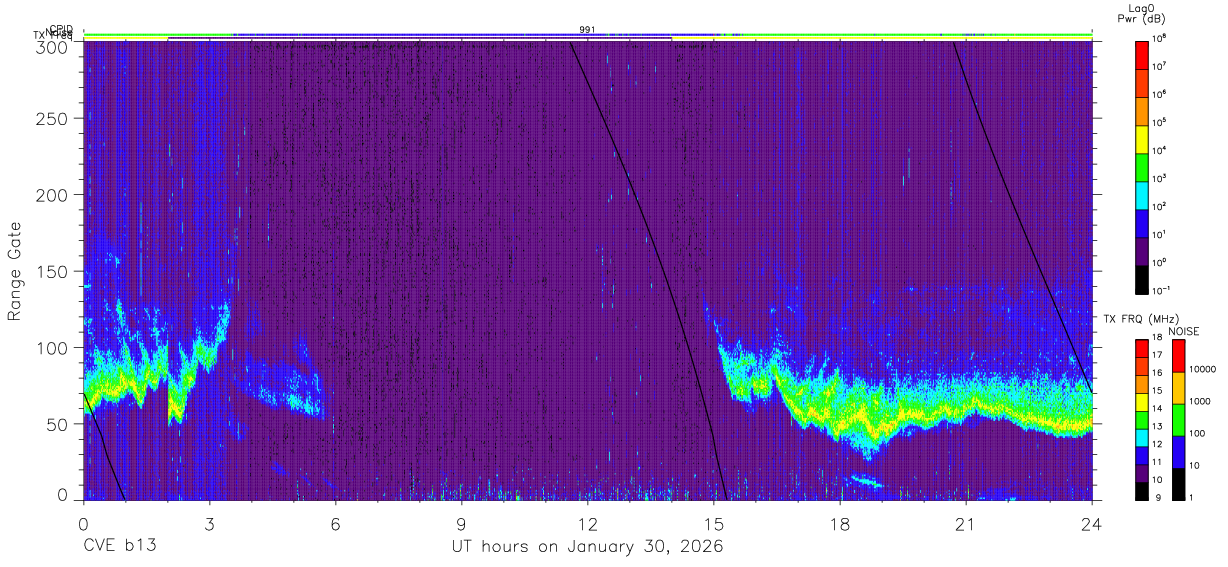
Task: Click the '50' range gate tick label
Action: 56,423
